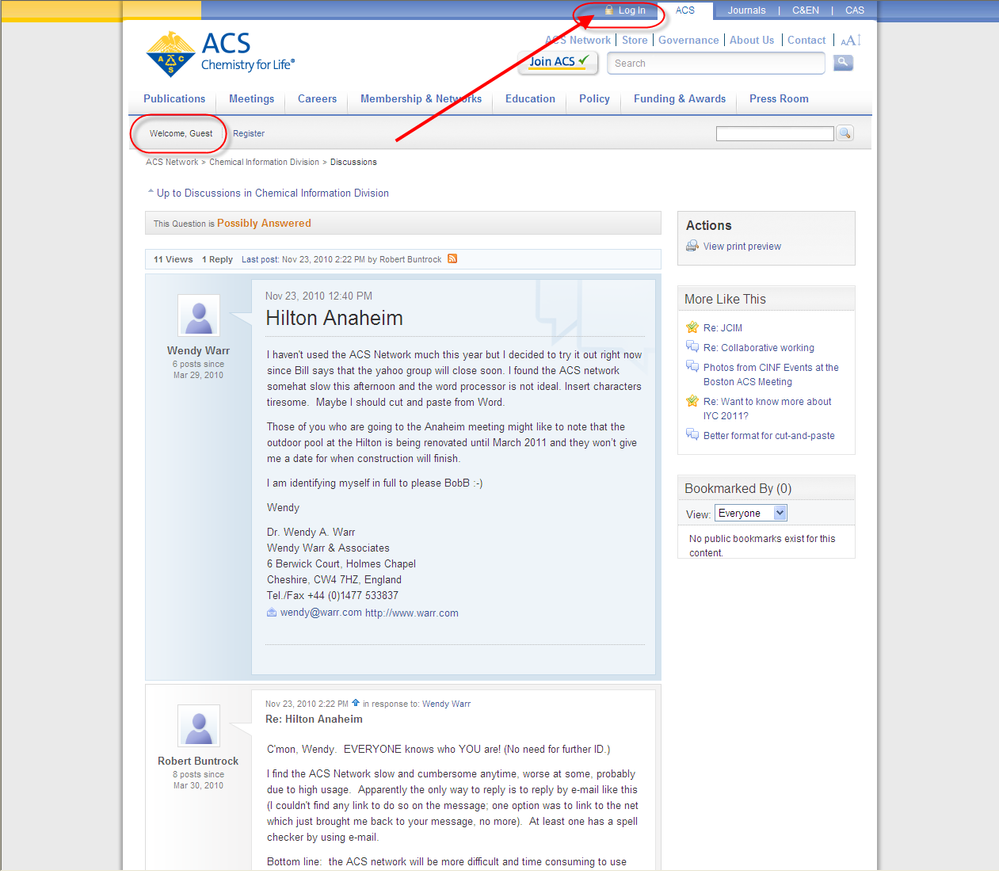Screen dimensions: 999x871
Task: Open the Membership & Networks menu
Action: (420, 99)
